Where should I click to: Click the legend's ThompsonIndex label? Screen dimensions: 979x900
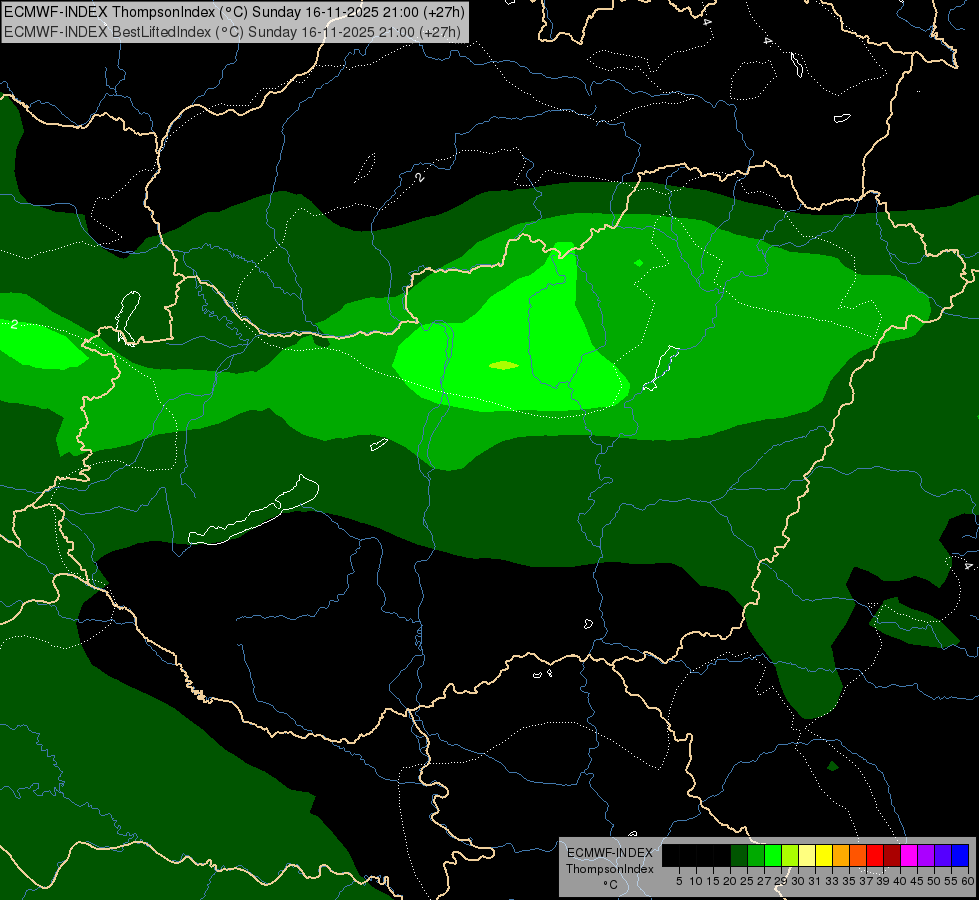pos(609,869)
